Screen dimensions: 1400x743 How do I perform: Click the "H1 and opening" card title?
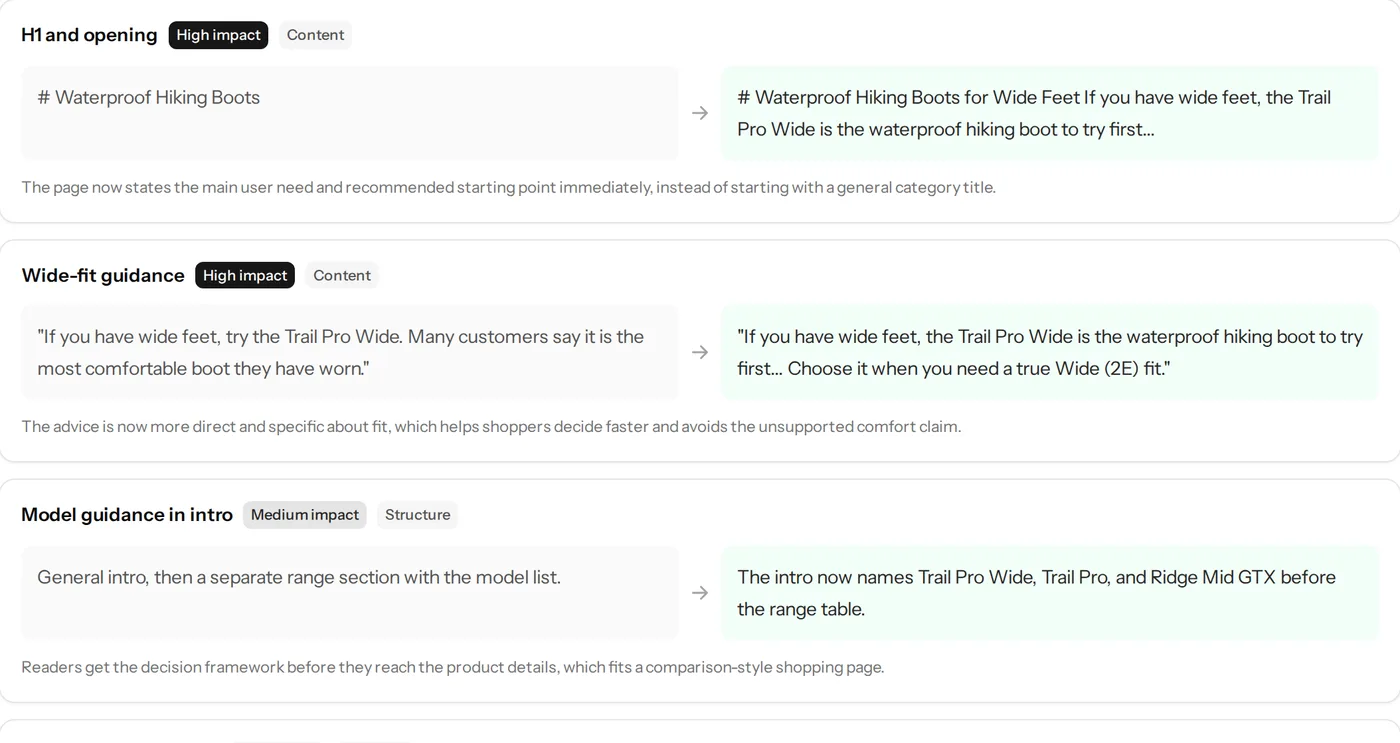click(89, 35)
